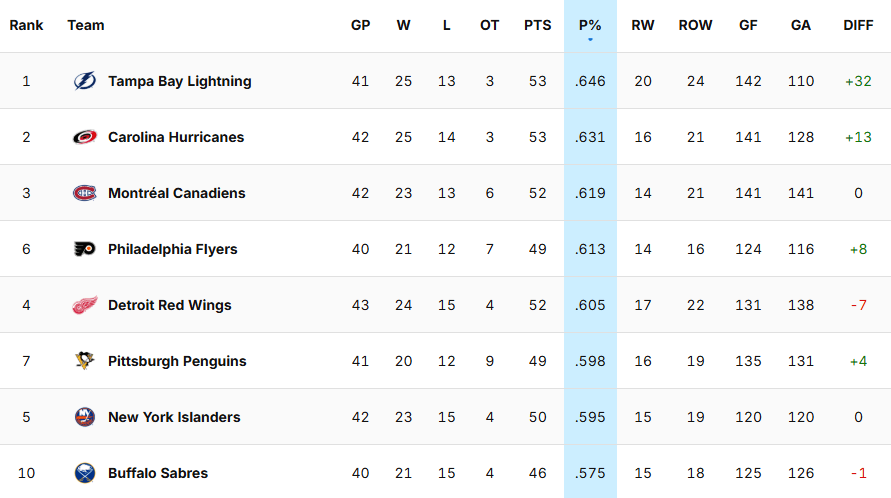Click the Montréal Canadiens logo icon

[85, 194]
